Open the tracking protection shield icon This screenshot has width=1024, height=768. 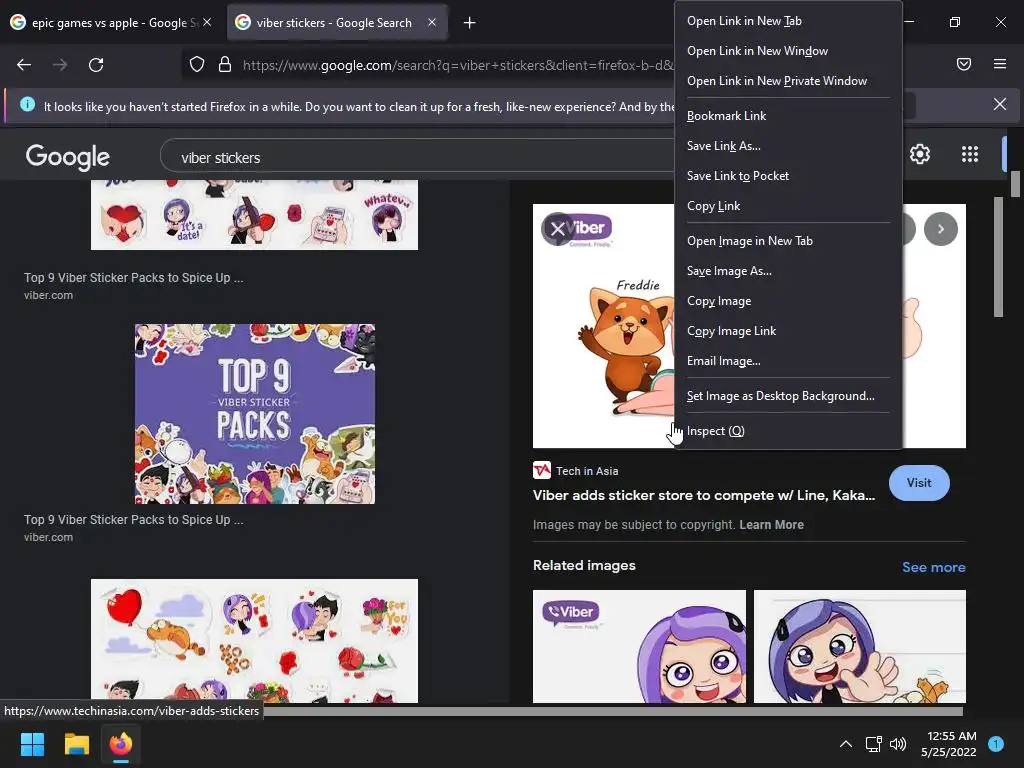coord(197,64)
